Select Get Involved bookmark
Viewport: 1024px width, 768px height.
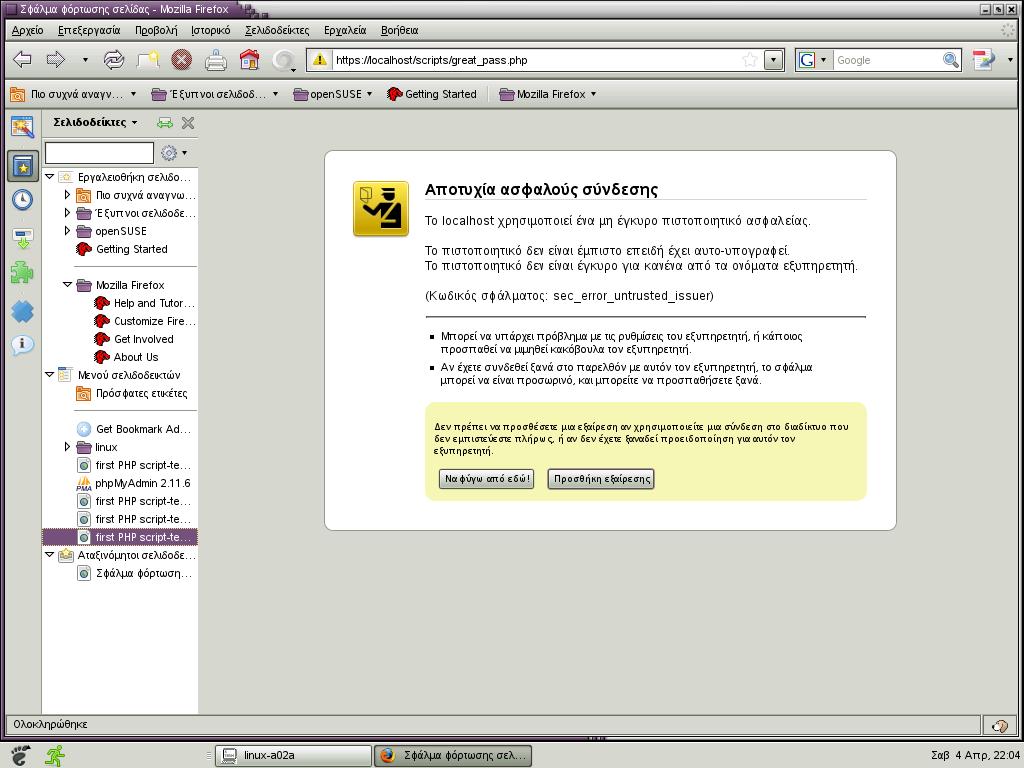[134, 339]
